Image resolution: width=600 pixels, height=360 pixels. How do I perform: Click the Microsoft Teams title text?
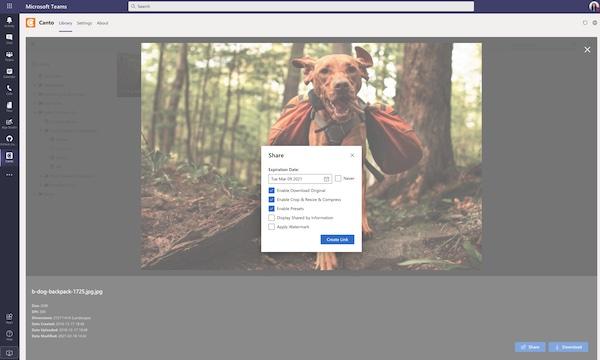point(46,6)
